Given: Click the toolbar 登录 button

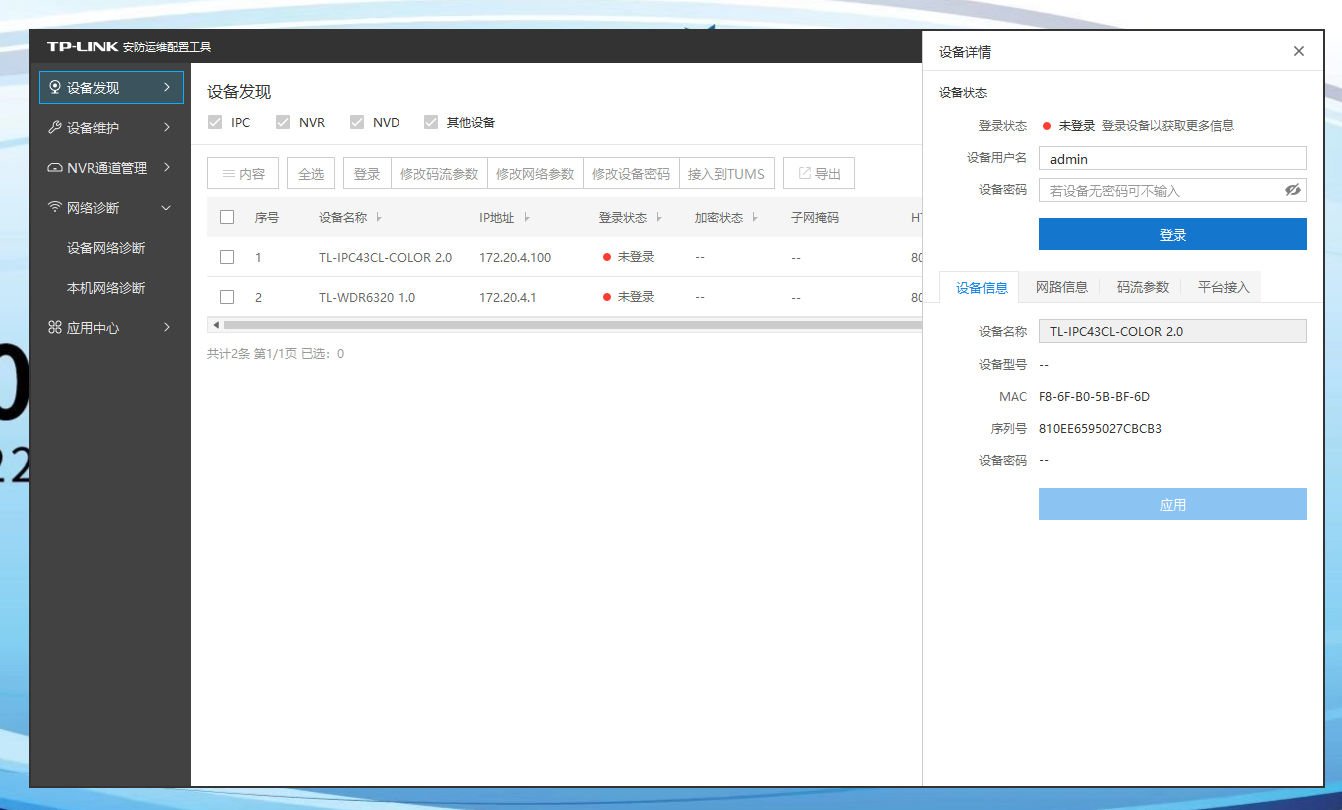Looking at the screenshot, I should (367, 174).
